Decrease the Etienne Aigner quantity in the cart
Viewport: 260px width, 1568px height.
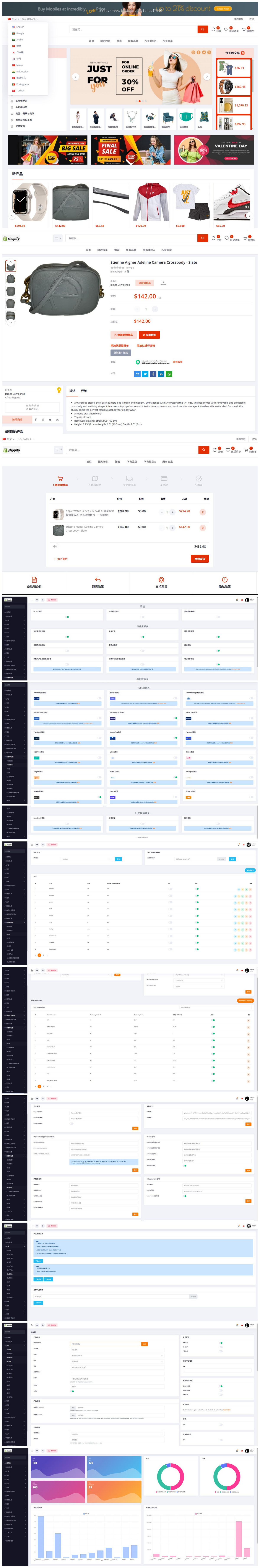[x=161, y=528]
